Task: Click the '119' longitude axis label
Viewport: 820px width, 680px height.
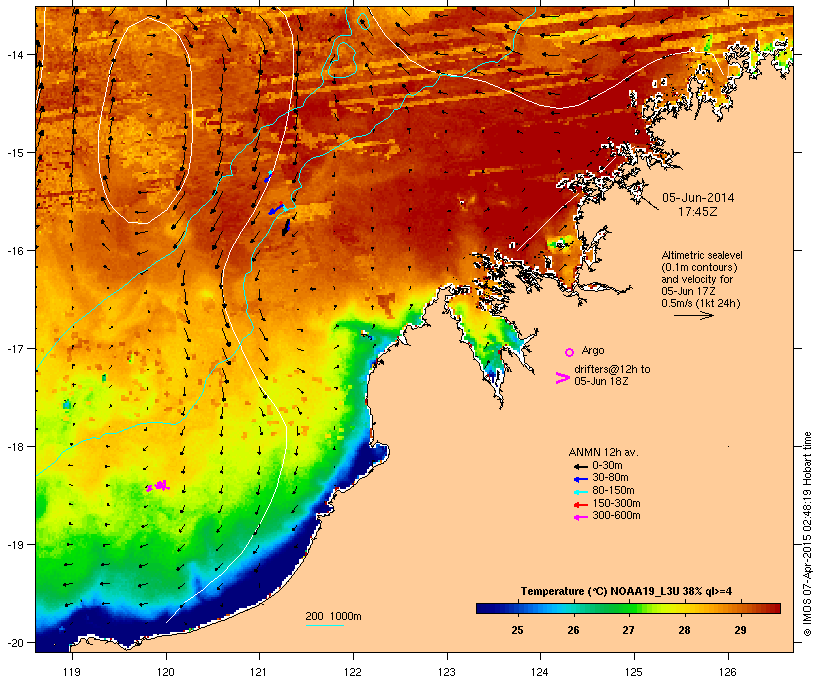Action: tap(72, 672)
